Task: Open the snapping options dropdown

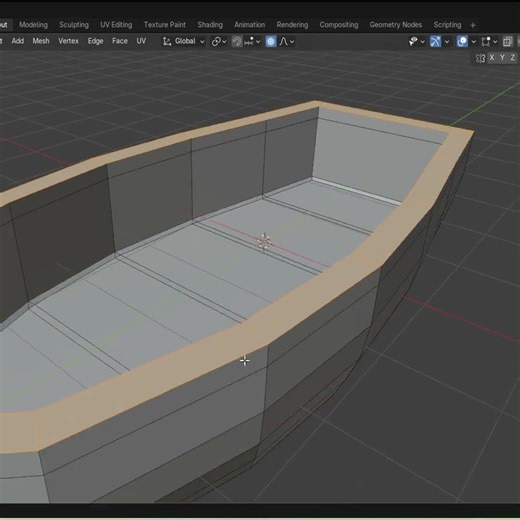Action: (252, 42)
